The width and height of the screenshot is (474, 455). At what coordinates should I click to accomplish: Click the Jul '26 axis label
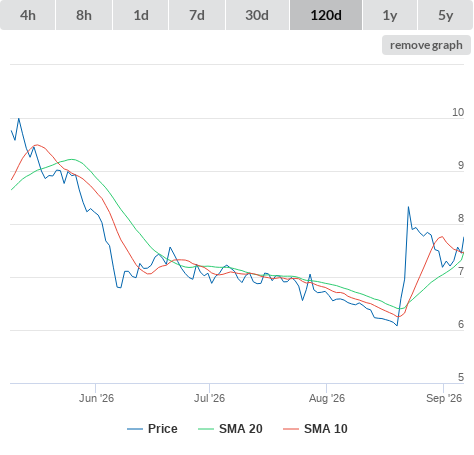point(210,398)
